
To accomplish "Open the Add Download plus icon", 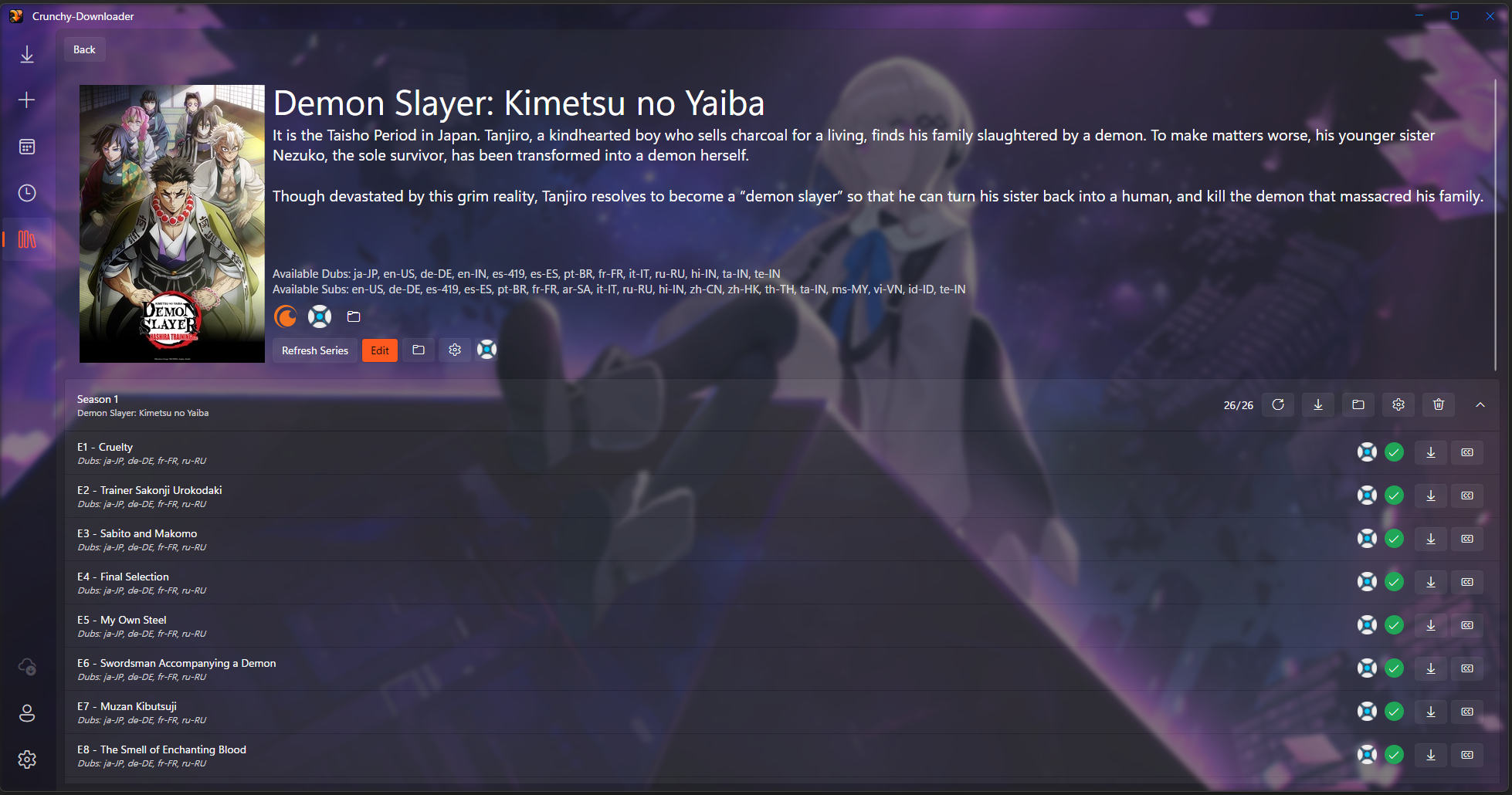I will [27, 100].
